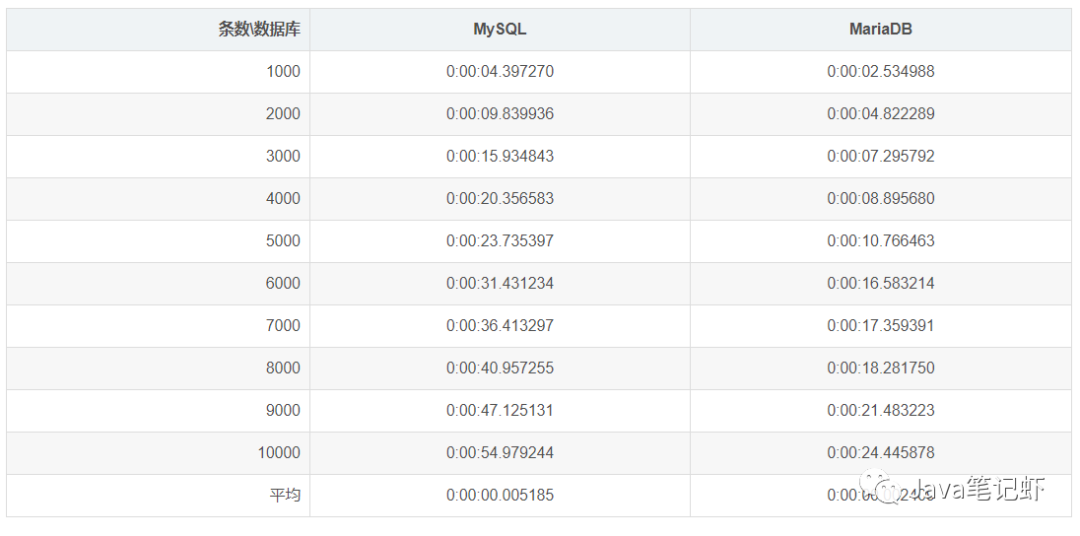
Task: Click the 条数\数据库 header cell
Action: pos(259,29)
